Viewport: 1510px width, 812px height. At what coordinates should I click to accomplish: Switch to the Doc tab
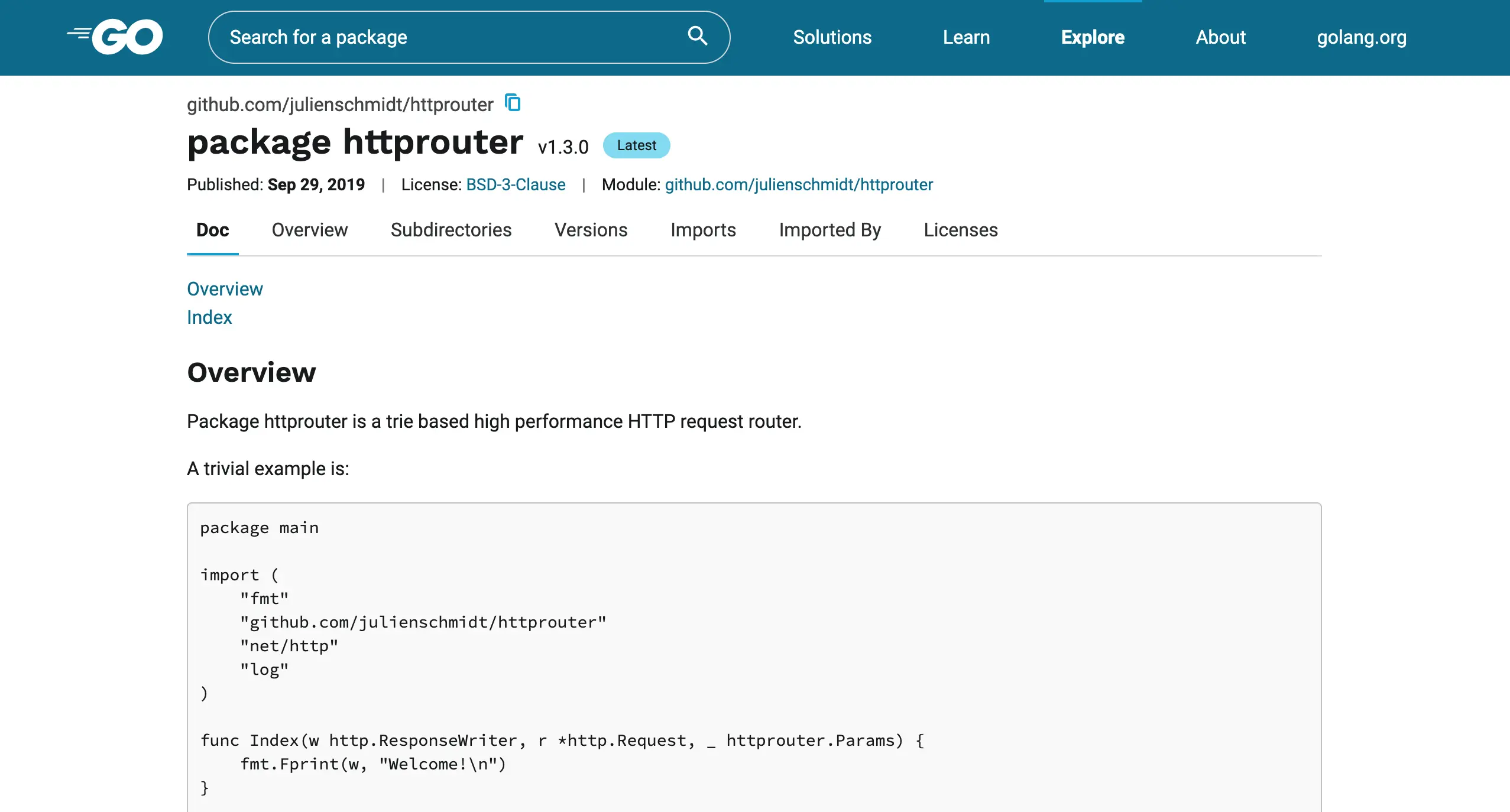pyautogui.click(x=212, y=230)
